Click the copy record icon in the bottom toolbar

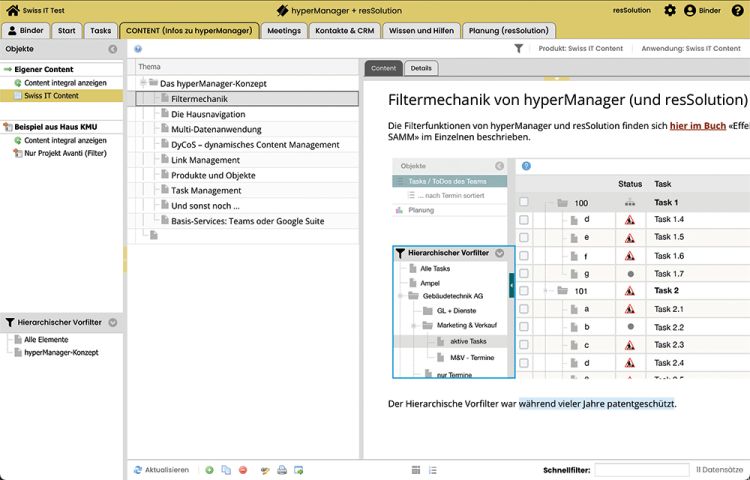(226, 470)
